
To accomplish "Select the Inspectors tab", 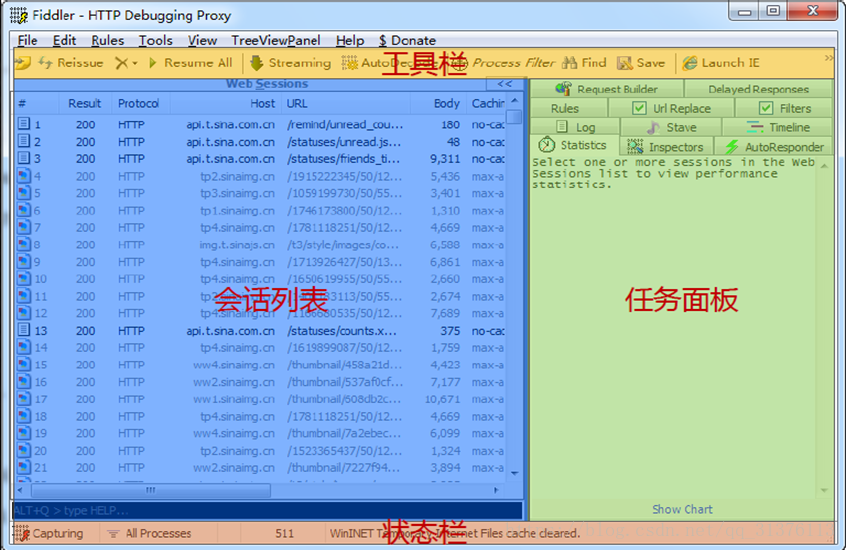I will point(666,147).
